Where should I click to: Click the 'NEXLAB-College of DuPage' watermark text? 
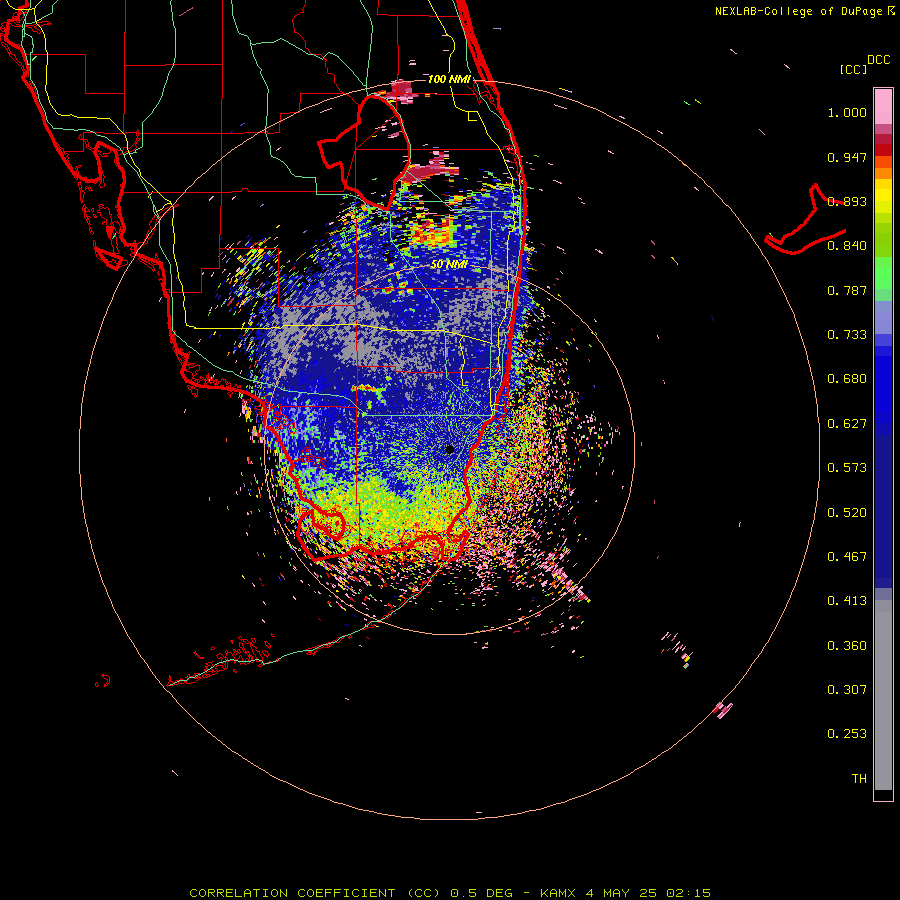(x=798, y=11)
